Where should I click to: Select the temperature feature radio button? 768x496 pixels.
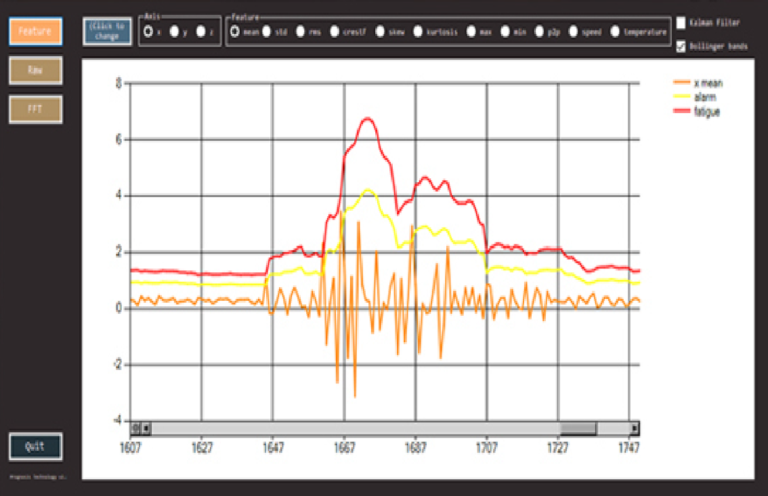click(614, 32)
